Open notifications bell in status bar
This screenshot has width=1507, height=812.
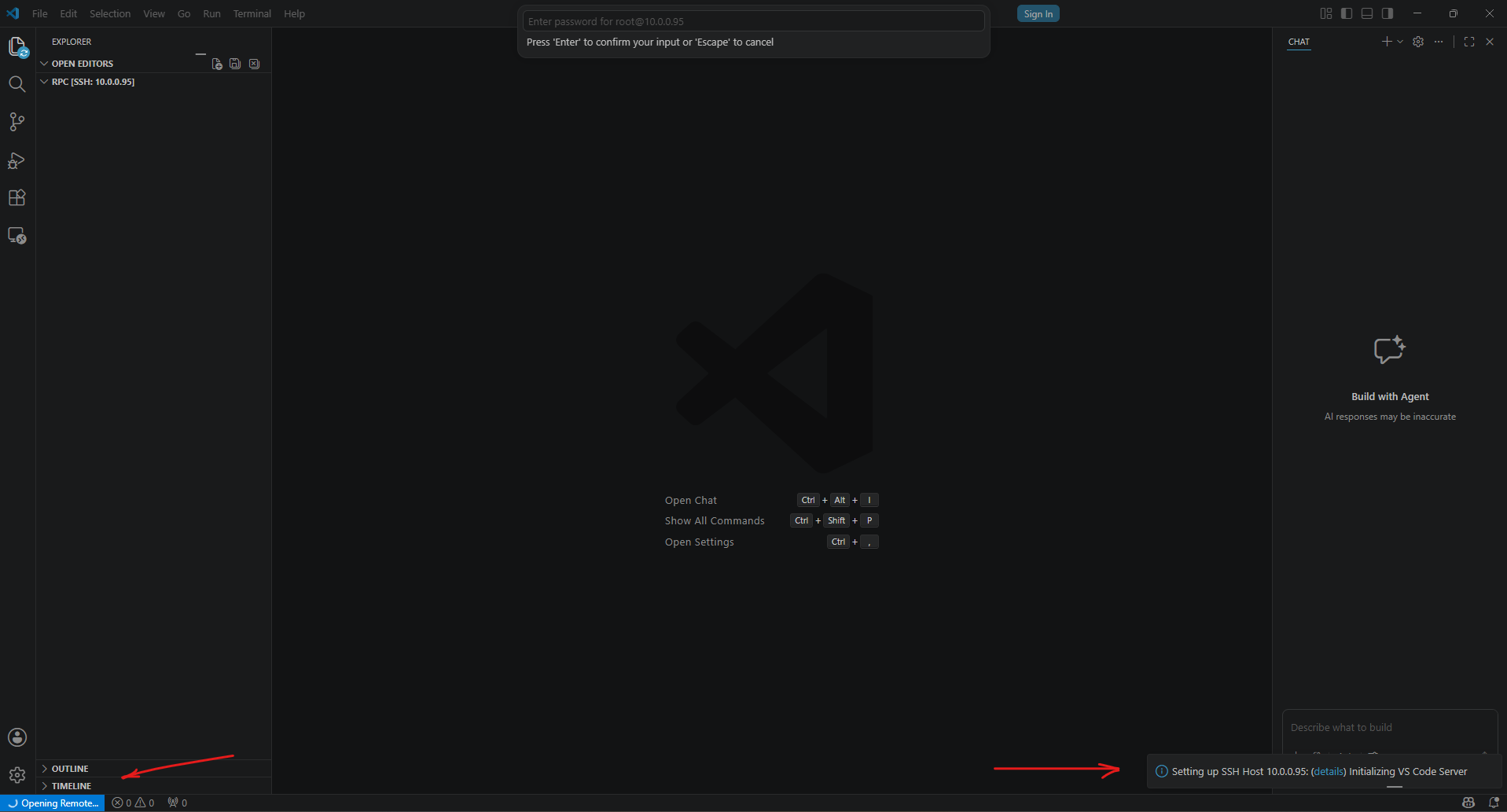[x=1494, y=803]
